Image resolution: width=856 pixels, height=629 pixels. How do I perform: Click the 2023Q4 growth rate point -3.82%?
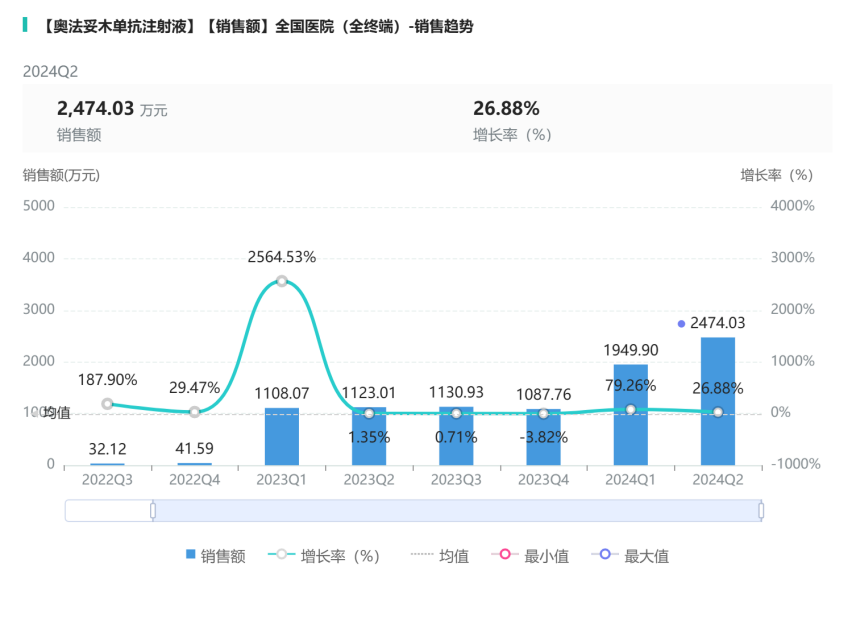[x=543, y=414]
